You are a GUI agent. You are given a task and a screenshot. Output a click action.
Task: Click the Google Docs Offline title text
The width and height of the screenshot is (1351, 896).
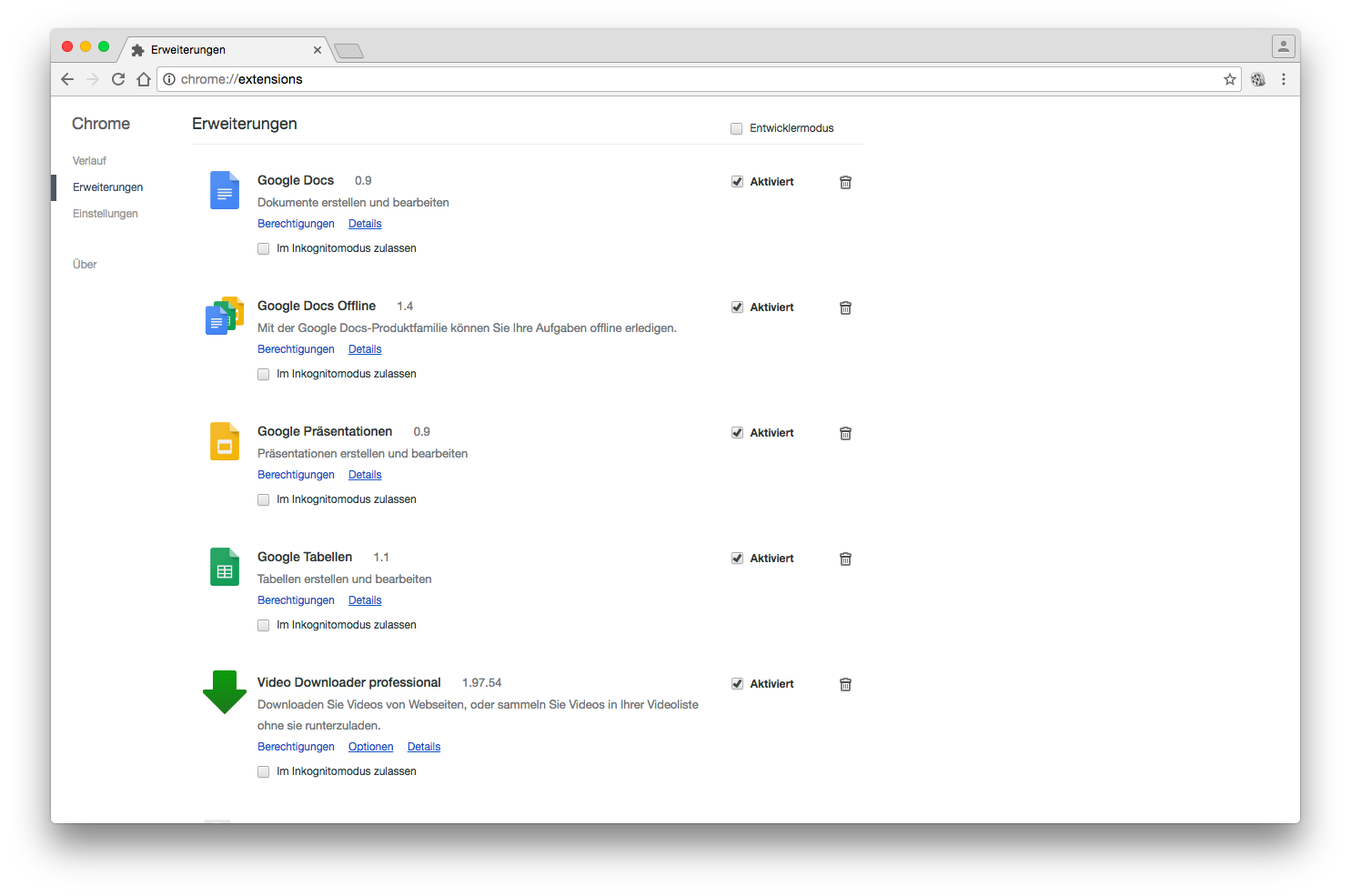(317, 306)
